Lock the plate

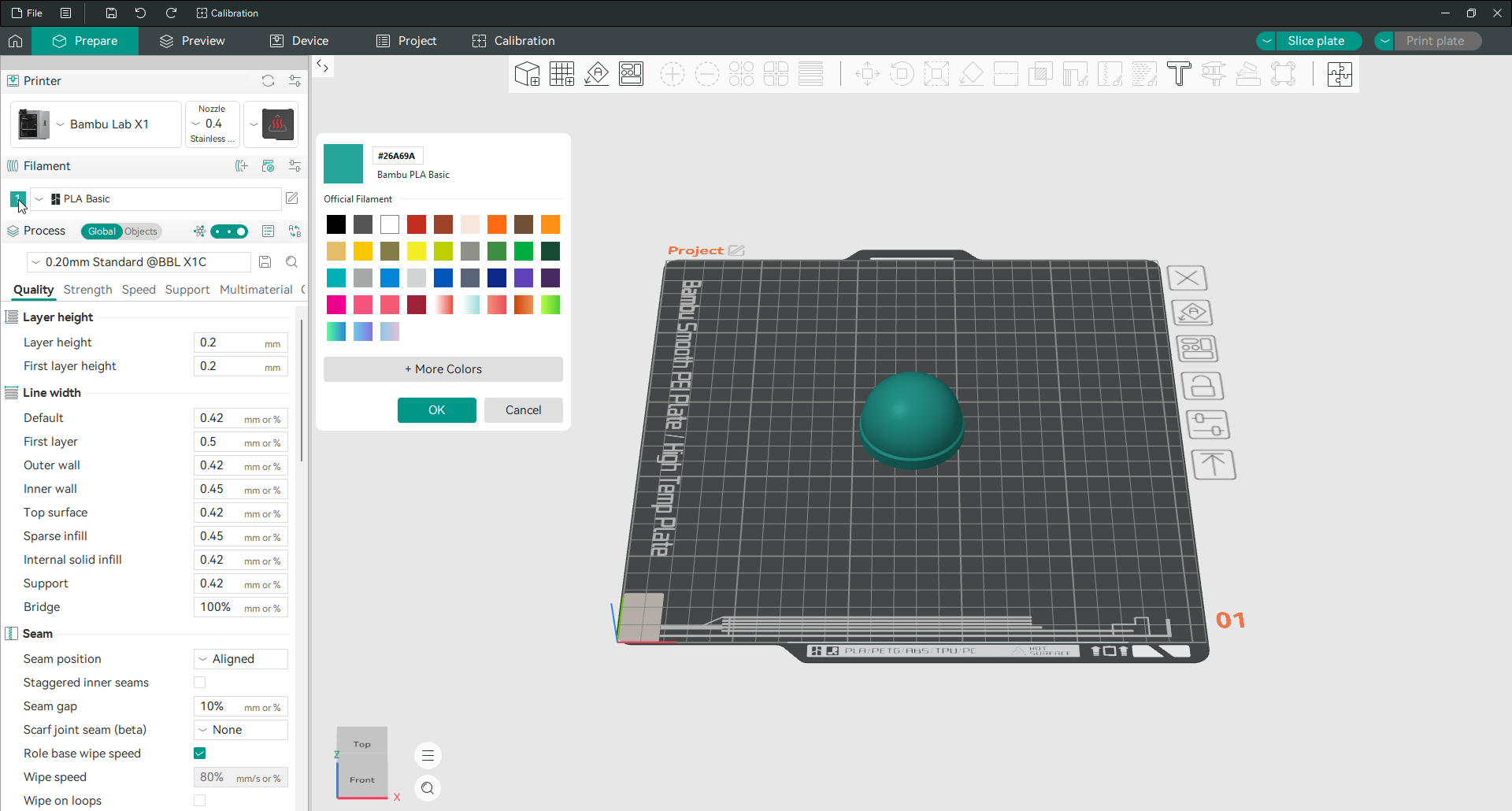pyautogui.click(x=1202, y=387)
